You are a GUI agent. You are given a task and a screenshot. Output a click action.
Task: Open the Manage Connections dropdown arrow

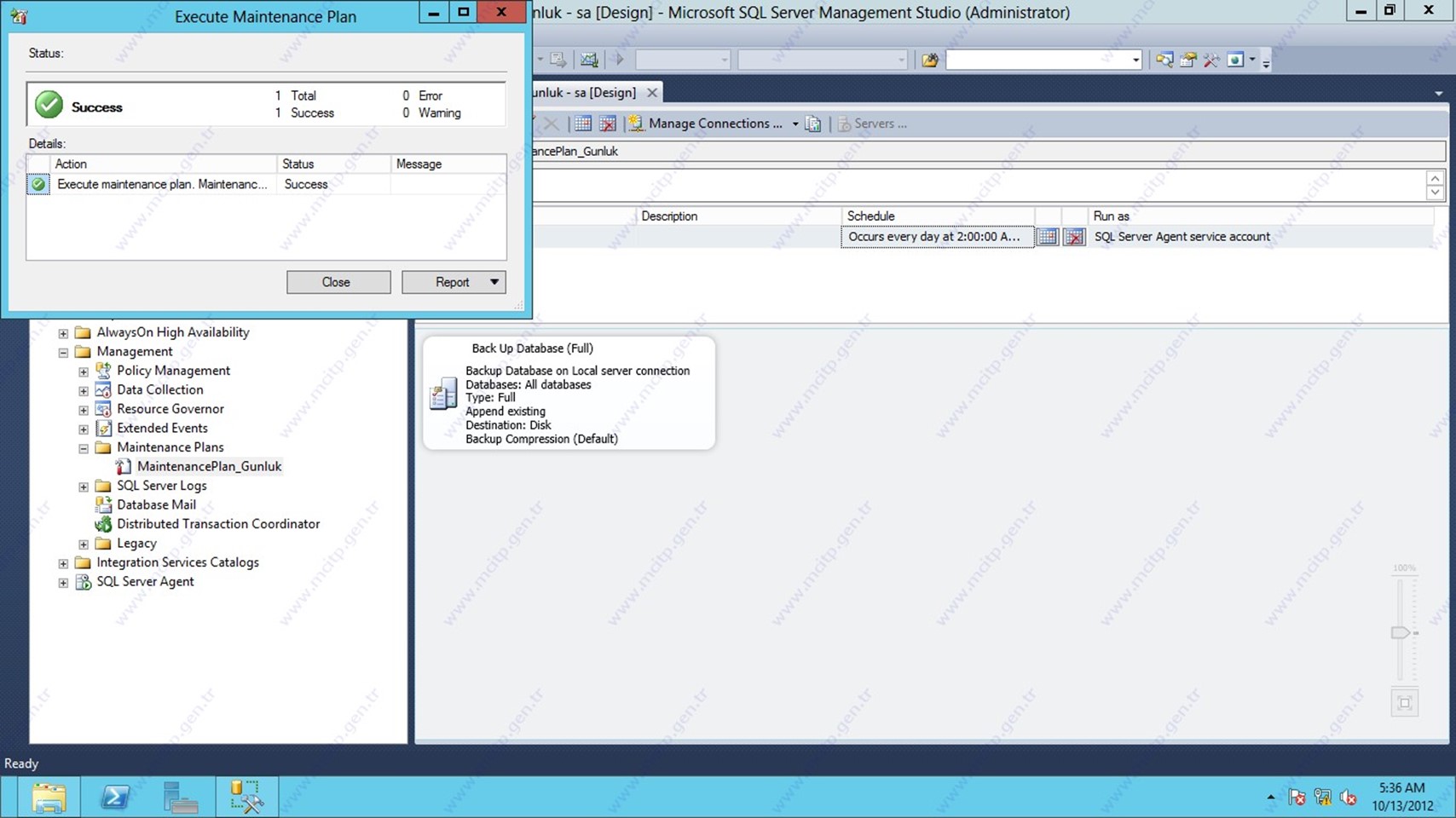[794, 124]
